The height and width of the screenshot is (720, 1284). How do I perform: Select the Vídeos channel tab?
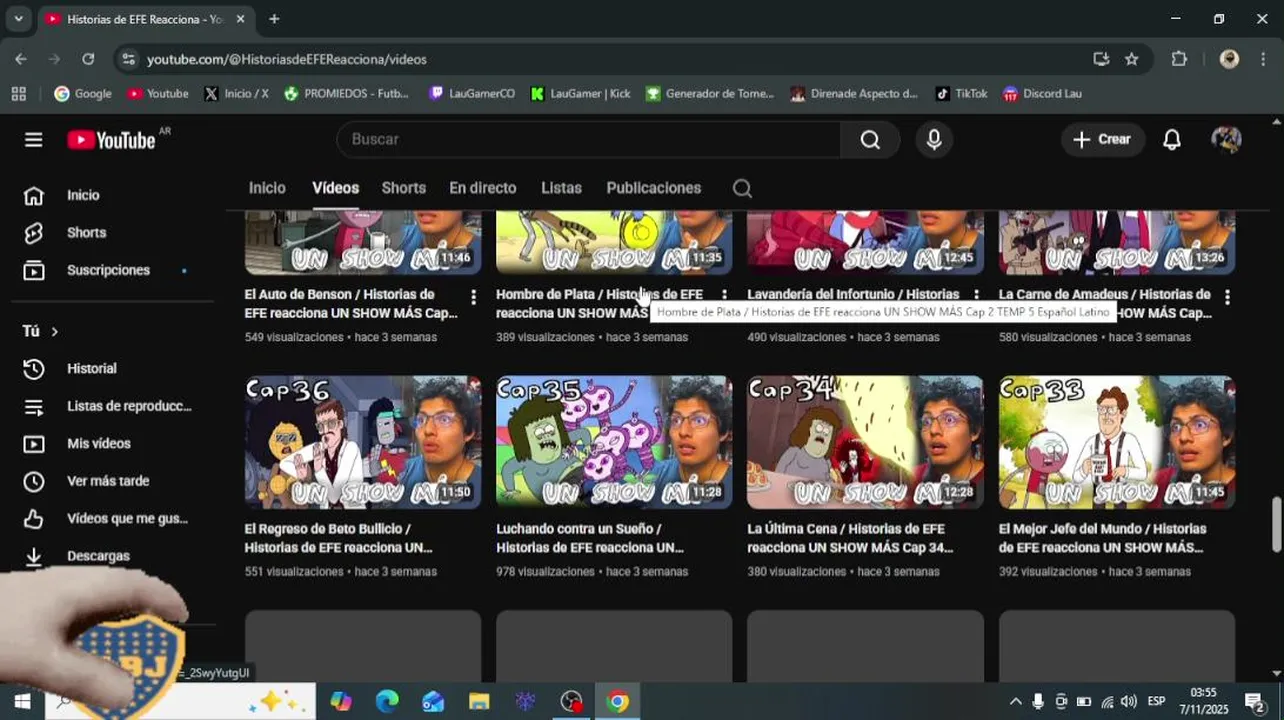tap(335, 188)
